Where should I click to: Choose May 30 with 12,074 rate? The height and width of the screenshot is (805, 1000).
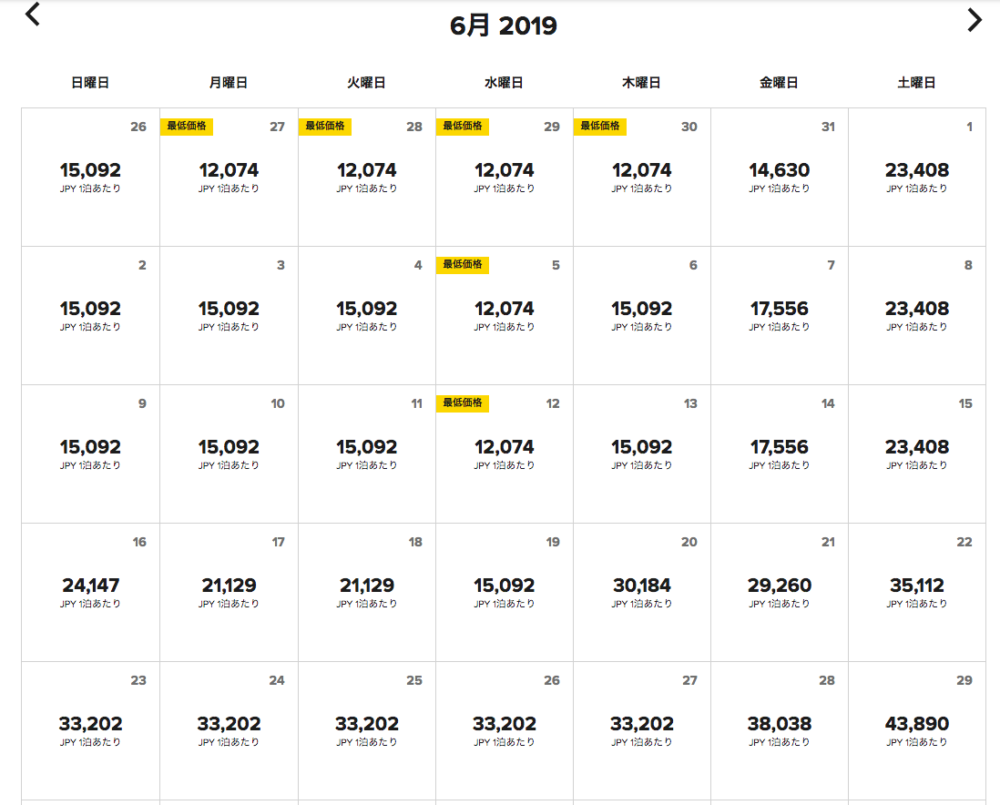(x=642, y=177)
